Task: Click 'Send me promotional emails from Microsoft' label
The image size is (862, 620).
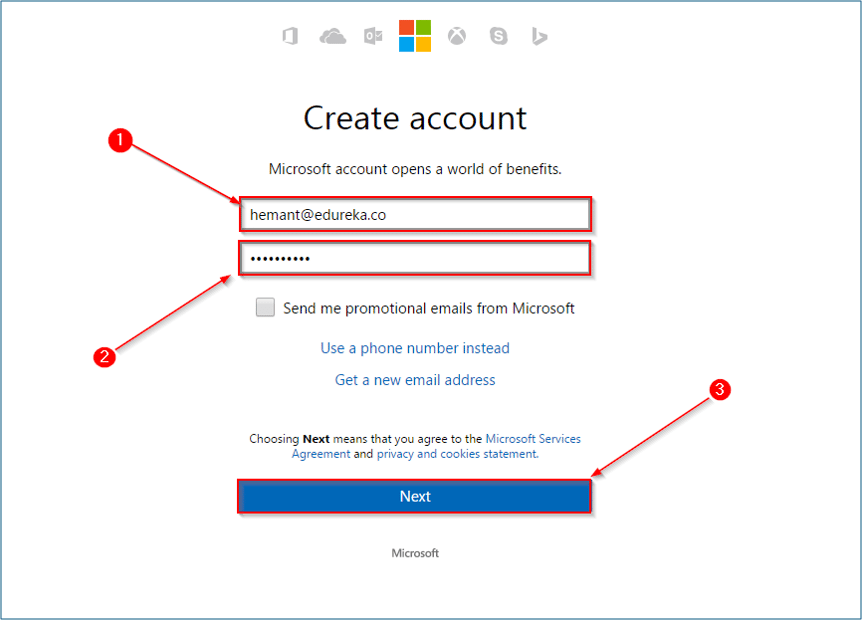Action: (x=429, y=308)
